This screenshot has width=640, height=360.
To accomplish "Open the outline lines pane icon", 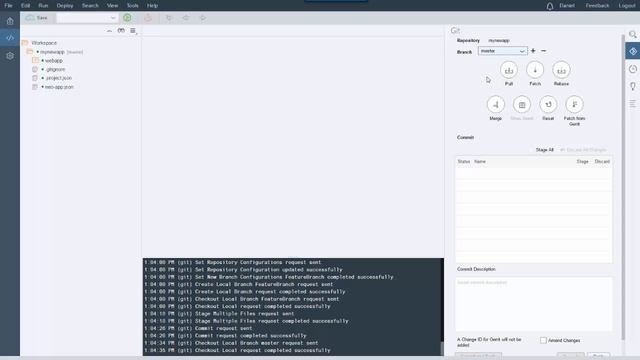I will coord(632,104).
